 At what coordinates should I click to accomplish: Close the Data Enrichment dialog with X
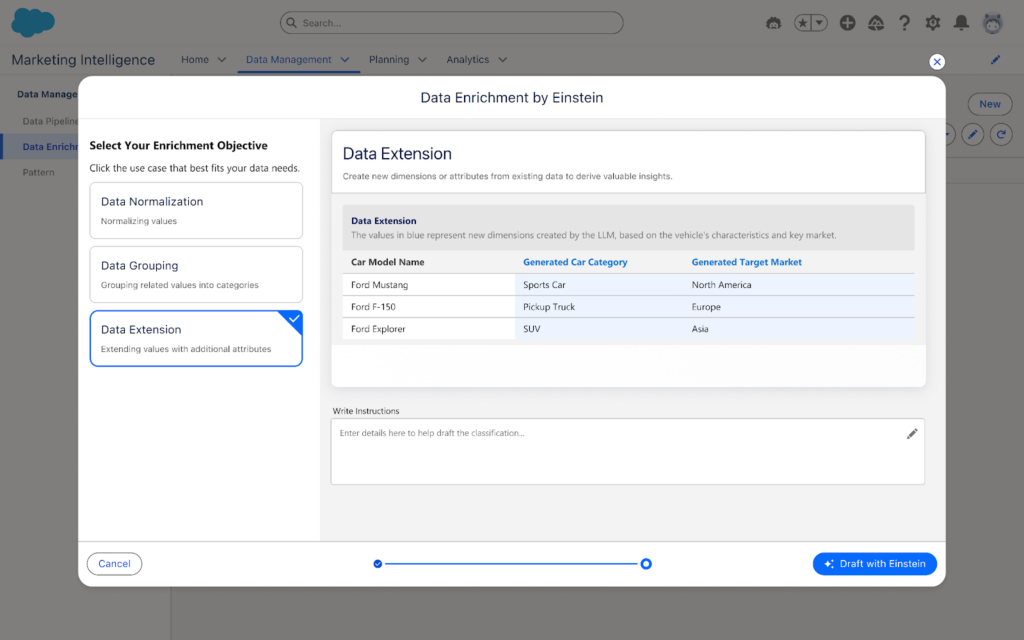[937, 62]
